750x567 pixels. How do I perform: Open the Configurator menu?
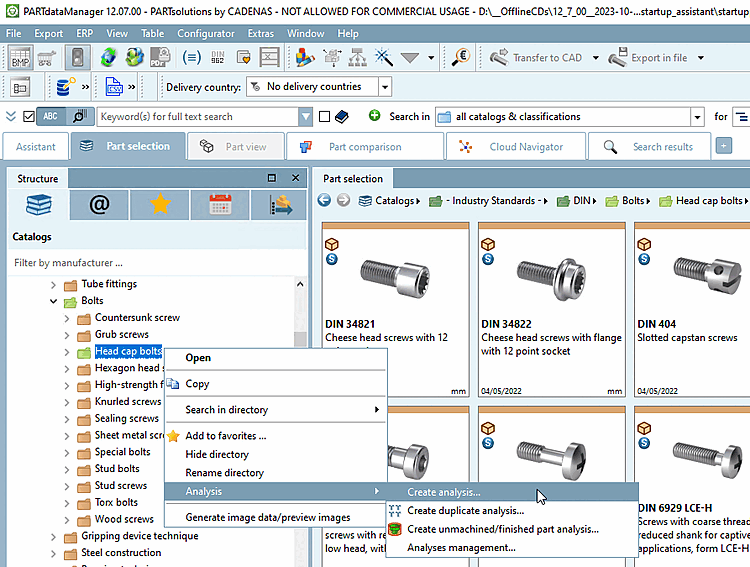pos(205,33)
